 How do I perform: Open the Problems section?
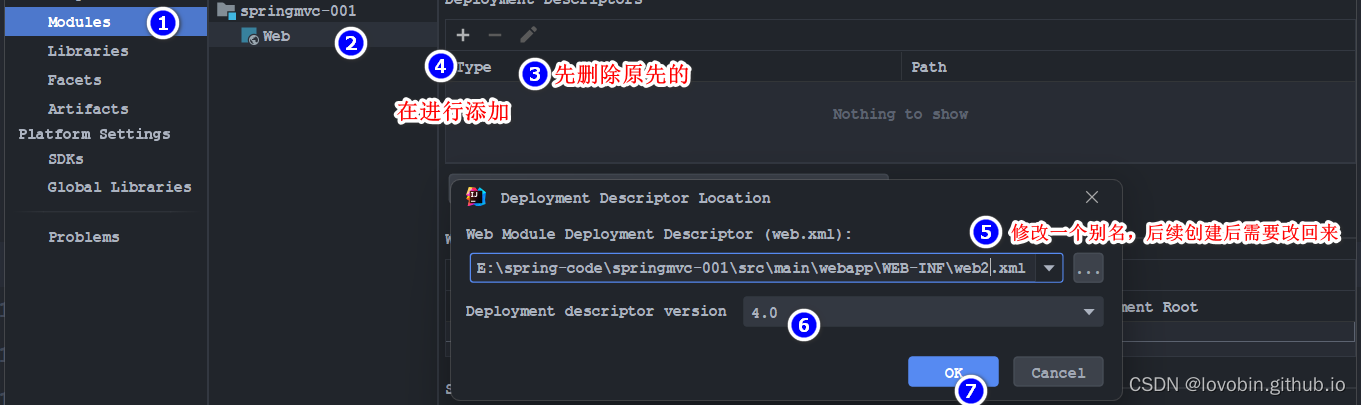84,237
